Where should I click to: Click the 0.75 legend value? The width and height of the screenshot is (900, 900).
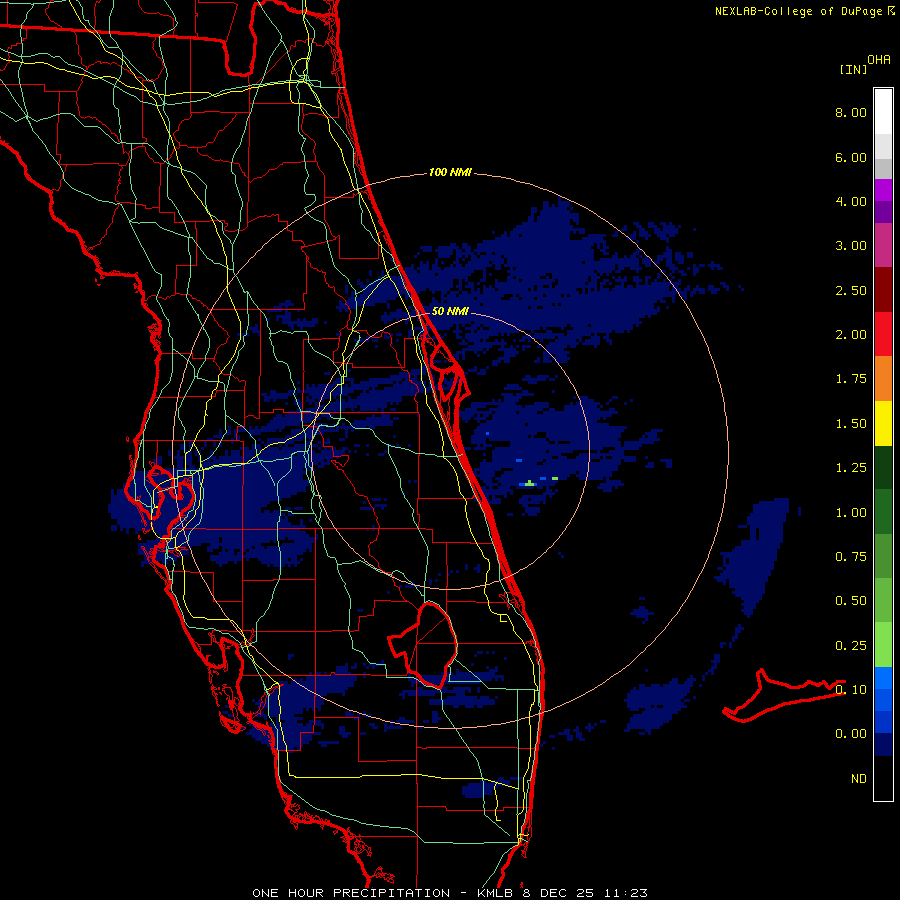tap(851, 557)
